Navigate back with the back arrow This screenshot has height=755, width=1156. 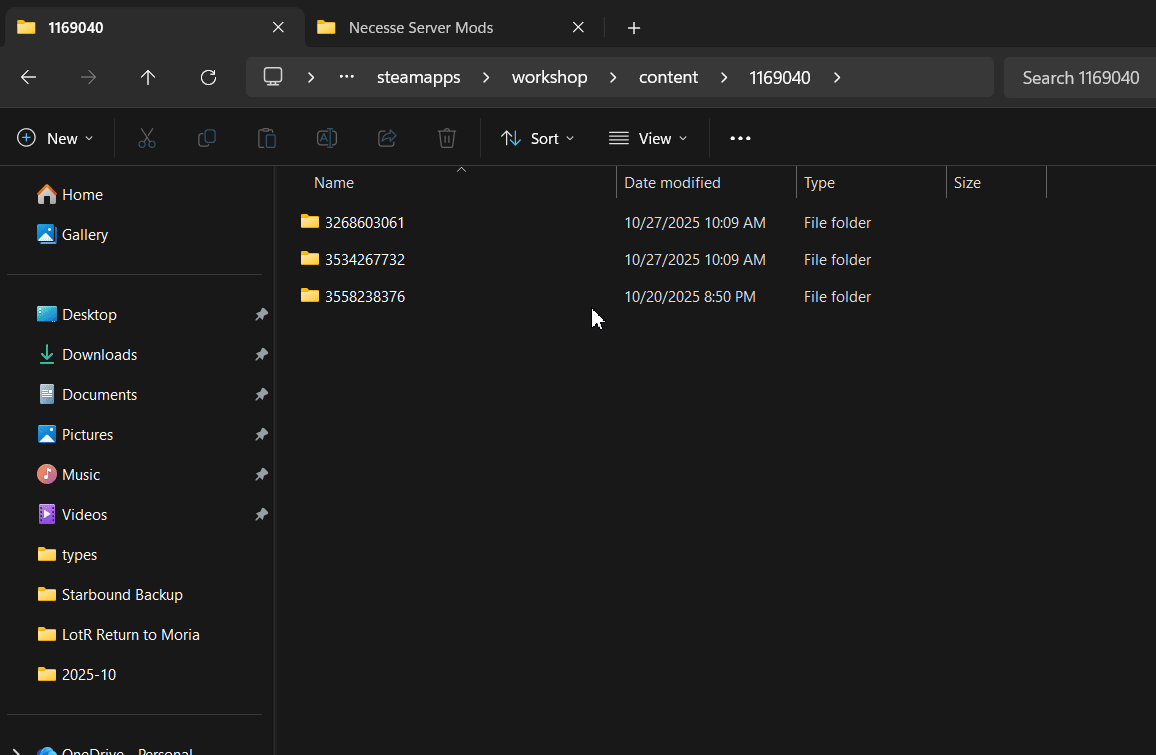[x=28, y=77]
